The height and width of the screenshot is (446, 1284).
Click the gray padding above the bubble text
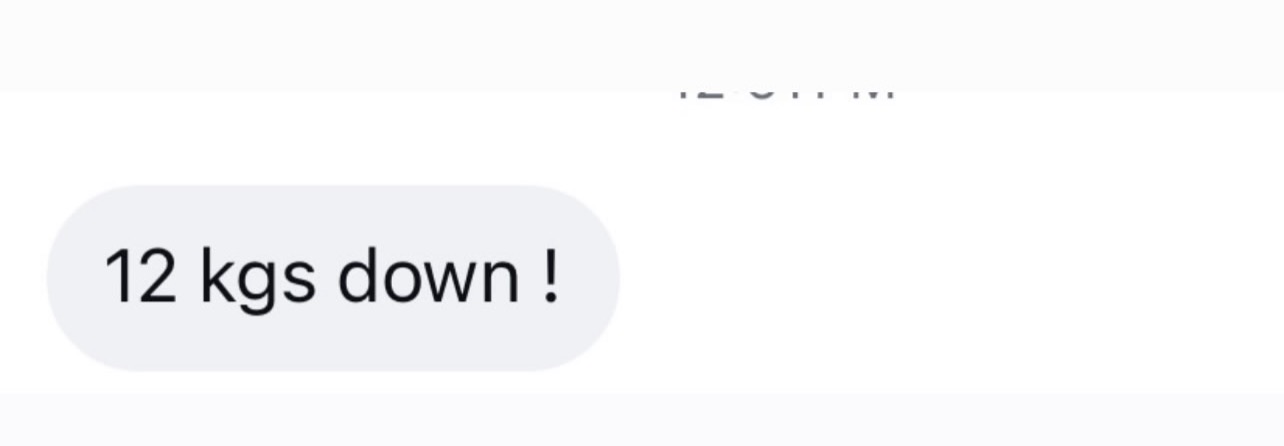point(333,214)
